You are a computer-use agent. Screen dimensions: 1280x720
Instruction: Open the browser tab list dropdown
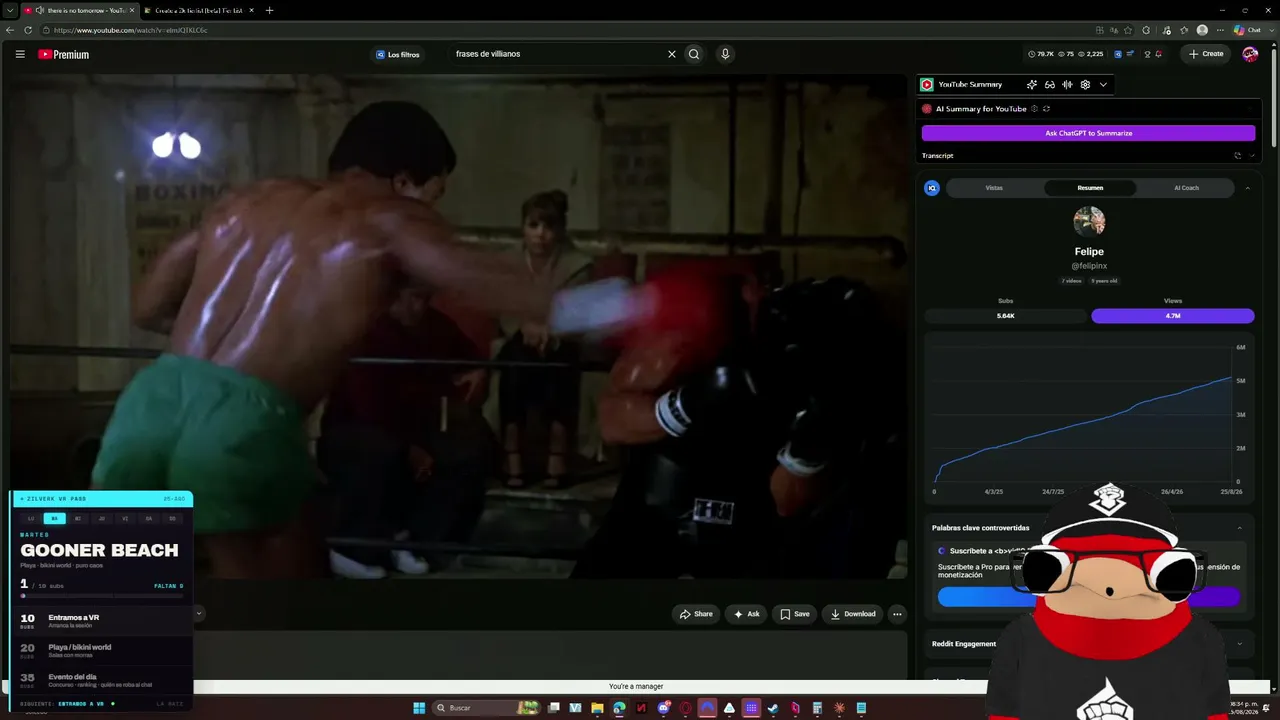(8, 10)
